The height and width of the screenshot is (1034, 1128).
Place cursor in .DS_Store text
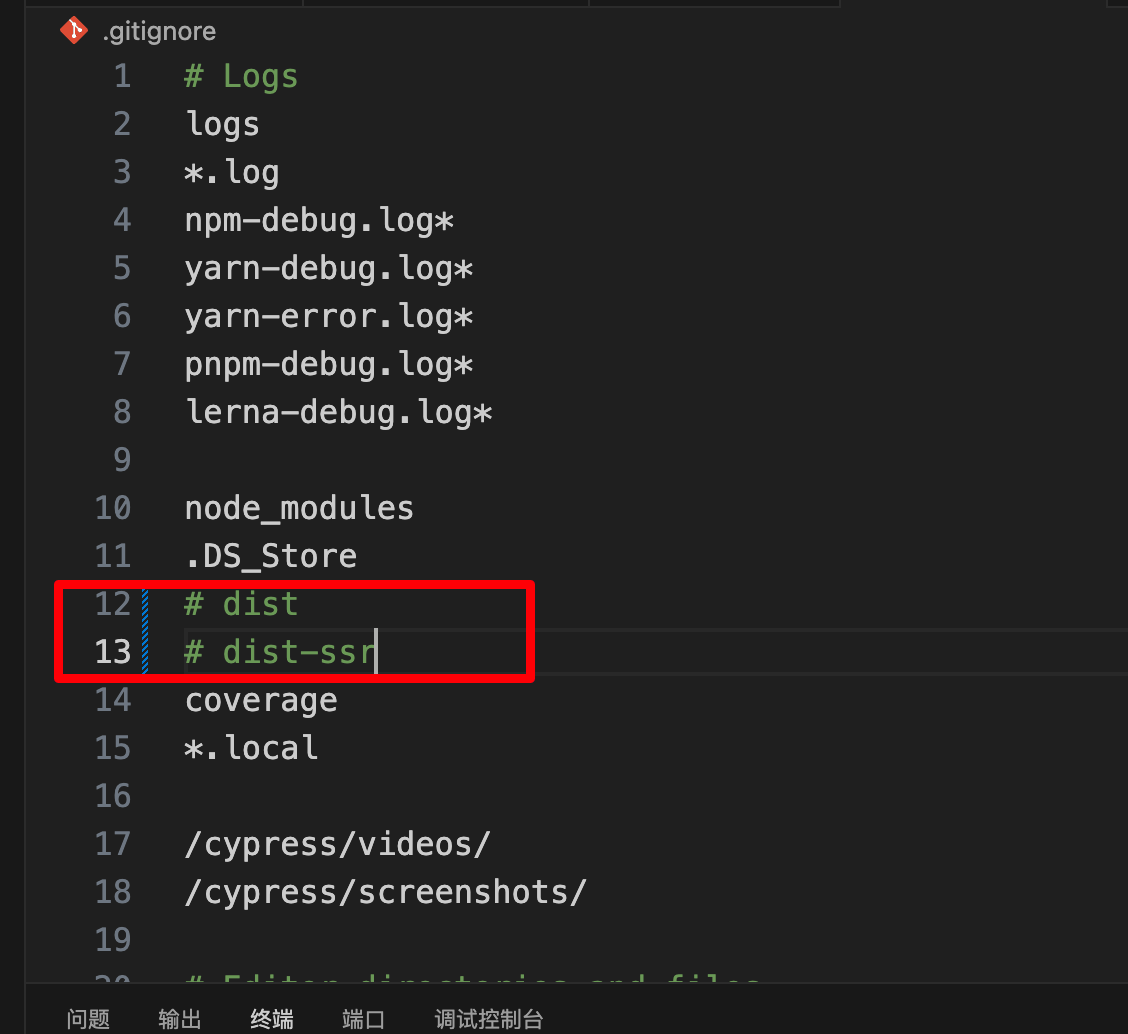(271, 556)
